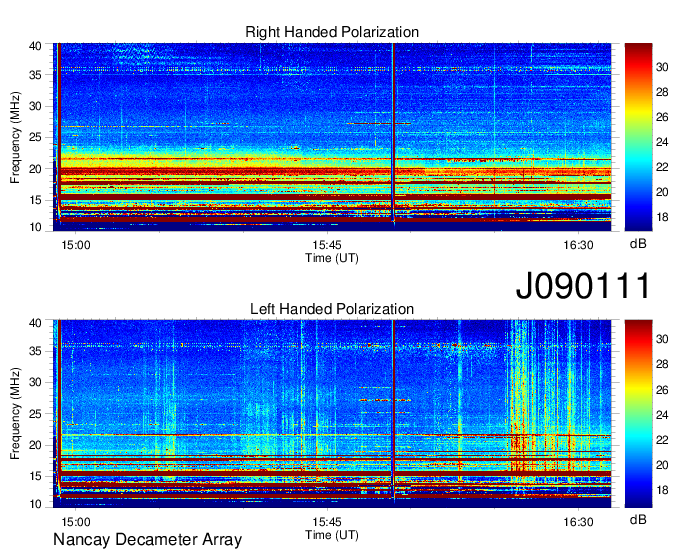This screenshot has height=552, width=680.
Task: Click the 25 MHz tick label on bottom plot
Action: (x=35, y=414)
